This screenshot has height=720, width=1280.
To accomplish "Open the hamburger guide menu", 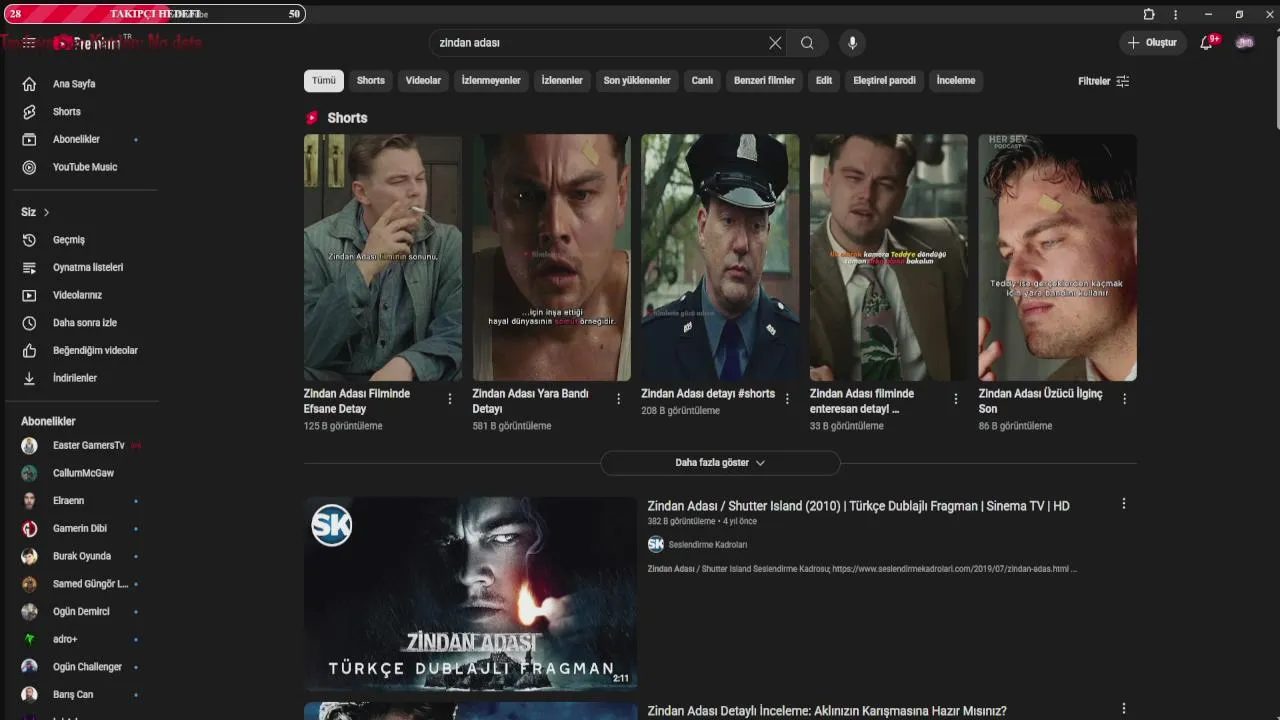I will [29, 43].
